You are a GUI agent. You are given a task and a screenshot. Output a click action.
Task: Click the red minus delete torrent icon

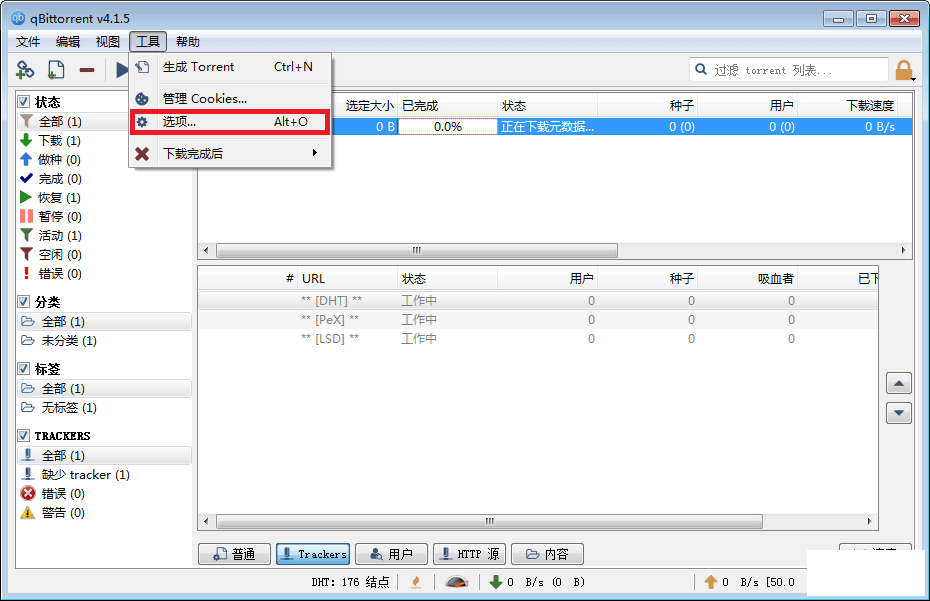coord(87,70)
